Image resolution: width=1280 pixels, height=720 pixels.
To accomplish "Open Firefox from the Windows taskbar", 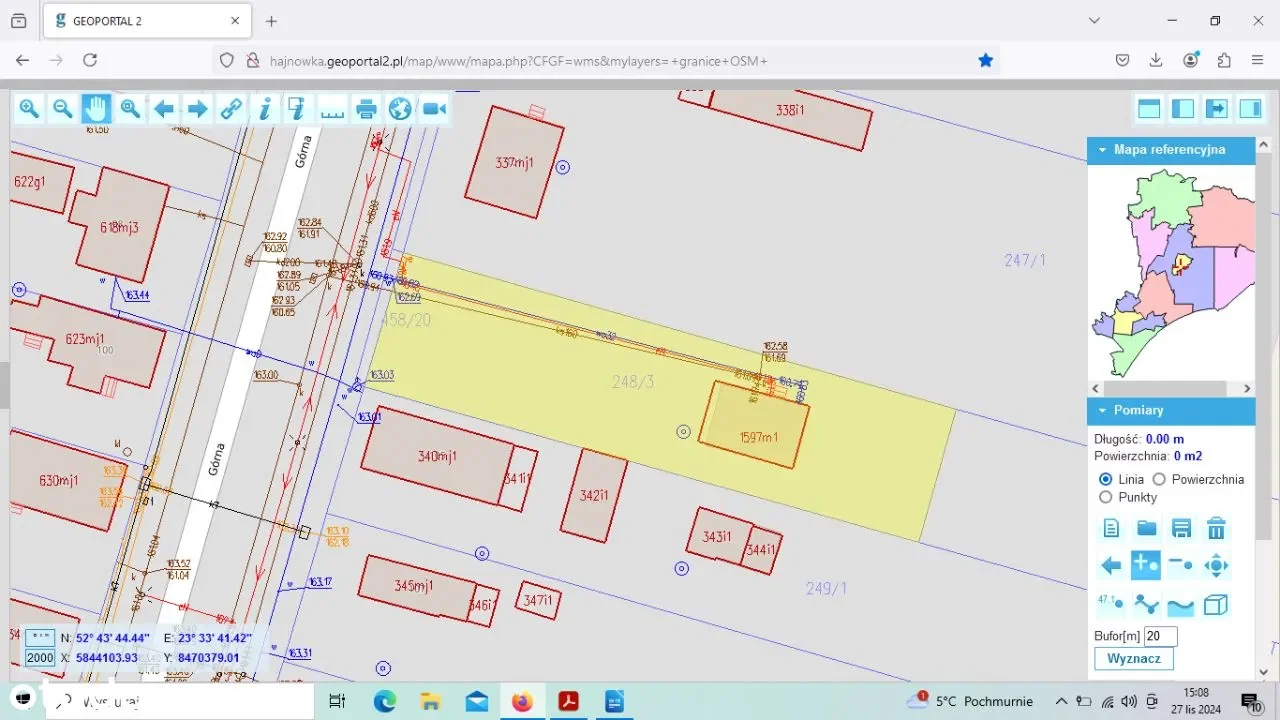I will tap(522, 701).
